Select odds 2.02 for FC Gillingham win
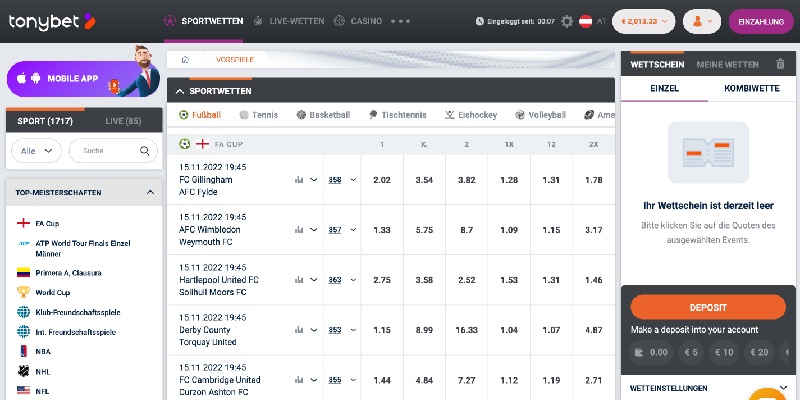Image resolution: width=800 pixels, height=400 pixels. (x=382, y=180)
